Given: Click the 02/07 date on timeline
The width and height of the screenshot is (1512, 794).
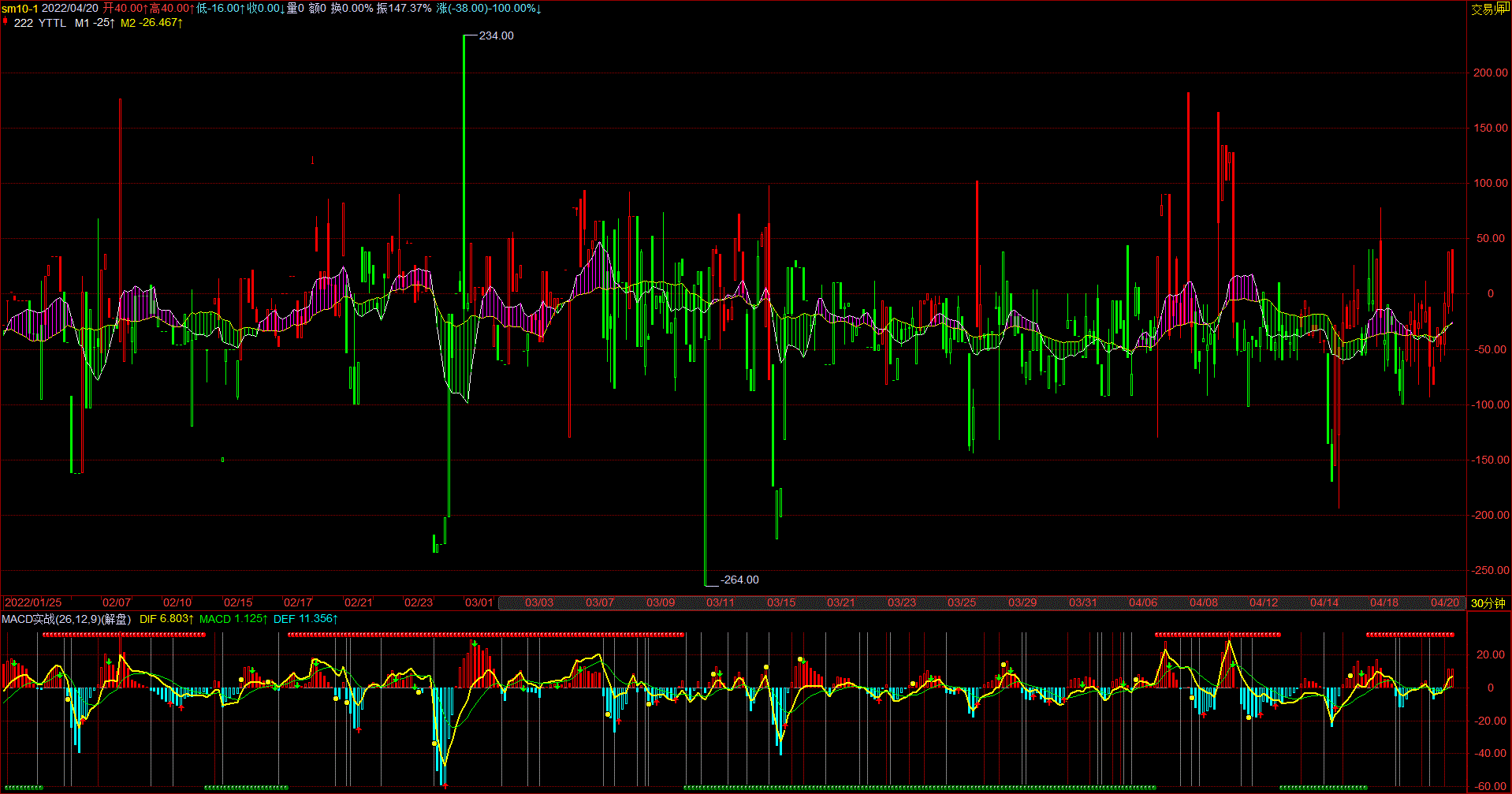Looking at the screenshot, I should 117,602.
